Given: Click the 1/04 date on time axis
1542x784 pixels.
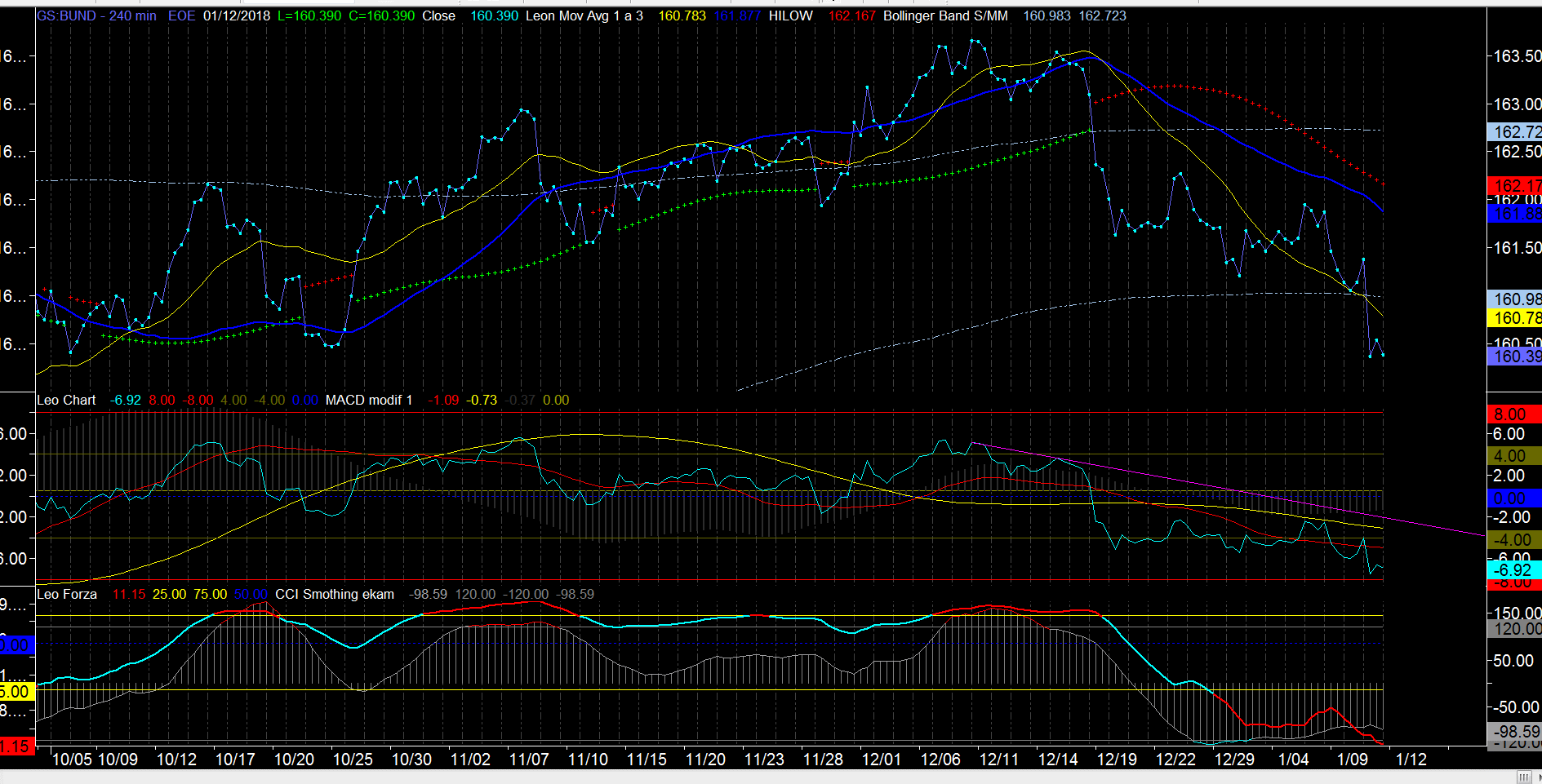Looking at the screenshot, I should coord(1293,760).
